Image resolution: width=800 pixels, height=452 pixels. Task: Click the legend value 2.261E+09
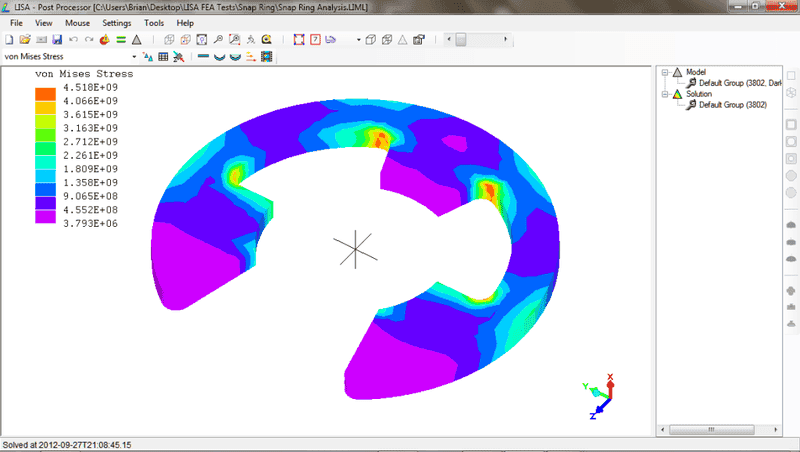[90, 155]
